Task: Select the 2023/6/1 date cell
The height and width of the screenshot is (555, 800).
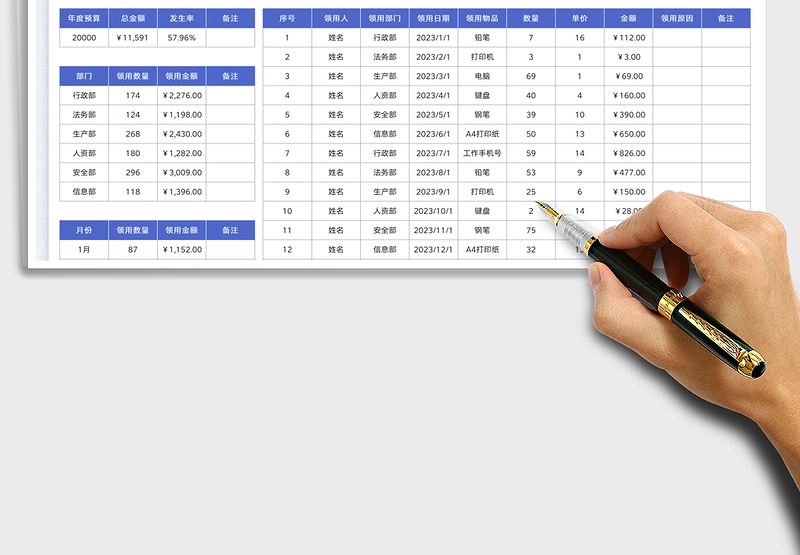Action: [433, 134]
